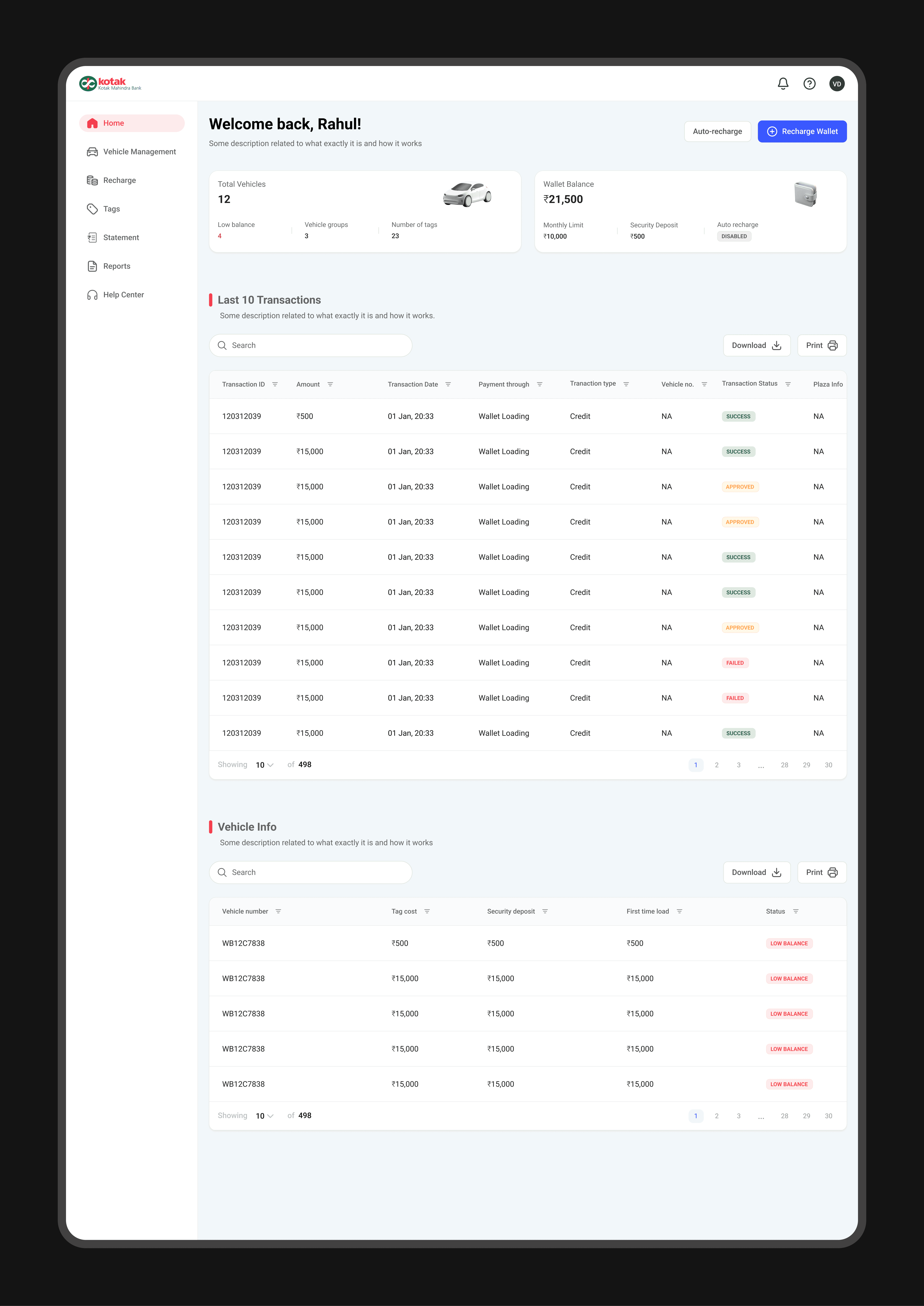Click the Tag cost column filter icon

click(x=427, y=911)
